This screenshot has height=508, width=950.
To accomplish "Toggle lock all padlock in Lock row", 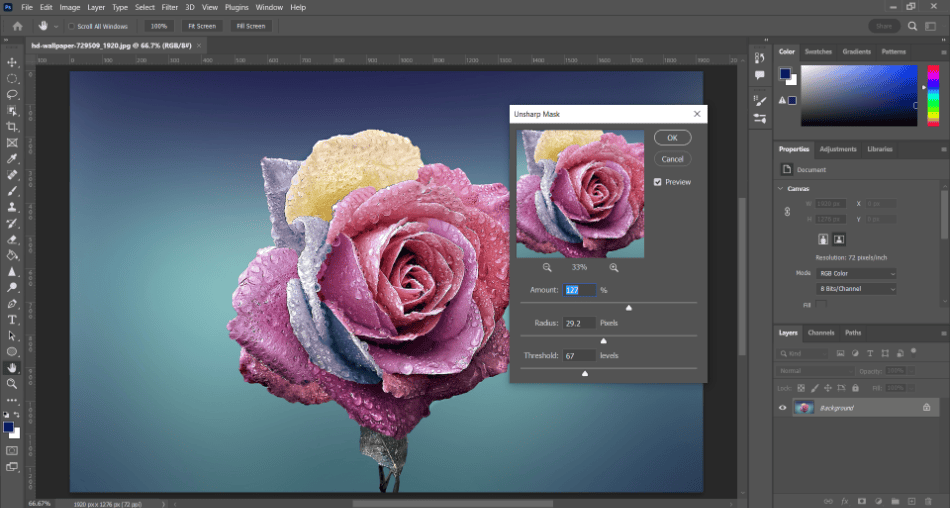I will pyautogui.click(x=855, y=388).
